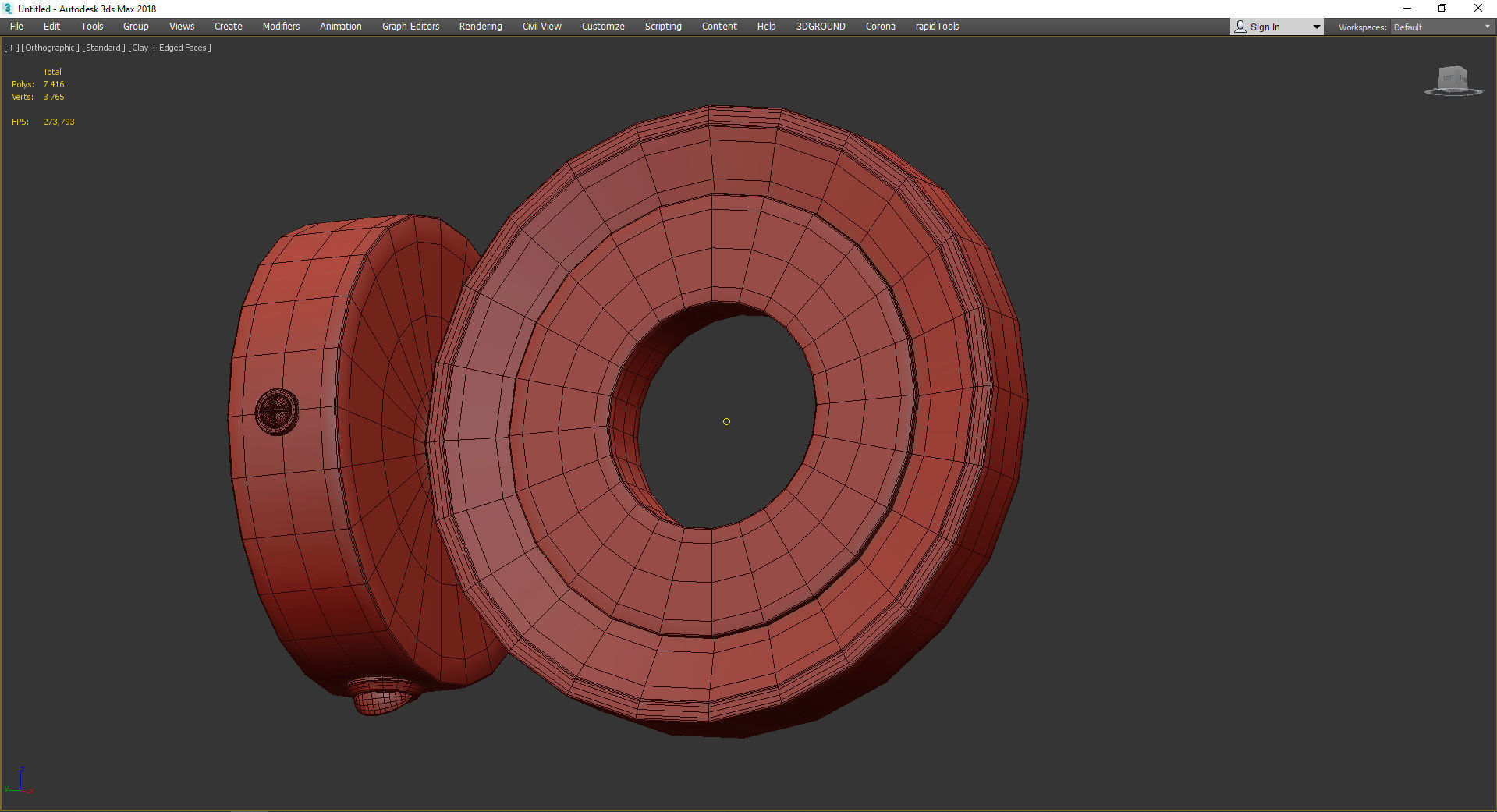The width and height of the screenshot is (1497, 812).
Task: Expand the Sign In account dropdown
Action: pos(1316,27)
